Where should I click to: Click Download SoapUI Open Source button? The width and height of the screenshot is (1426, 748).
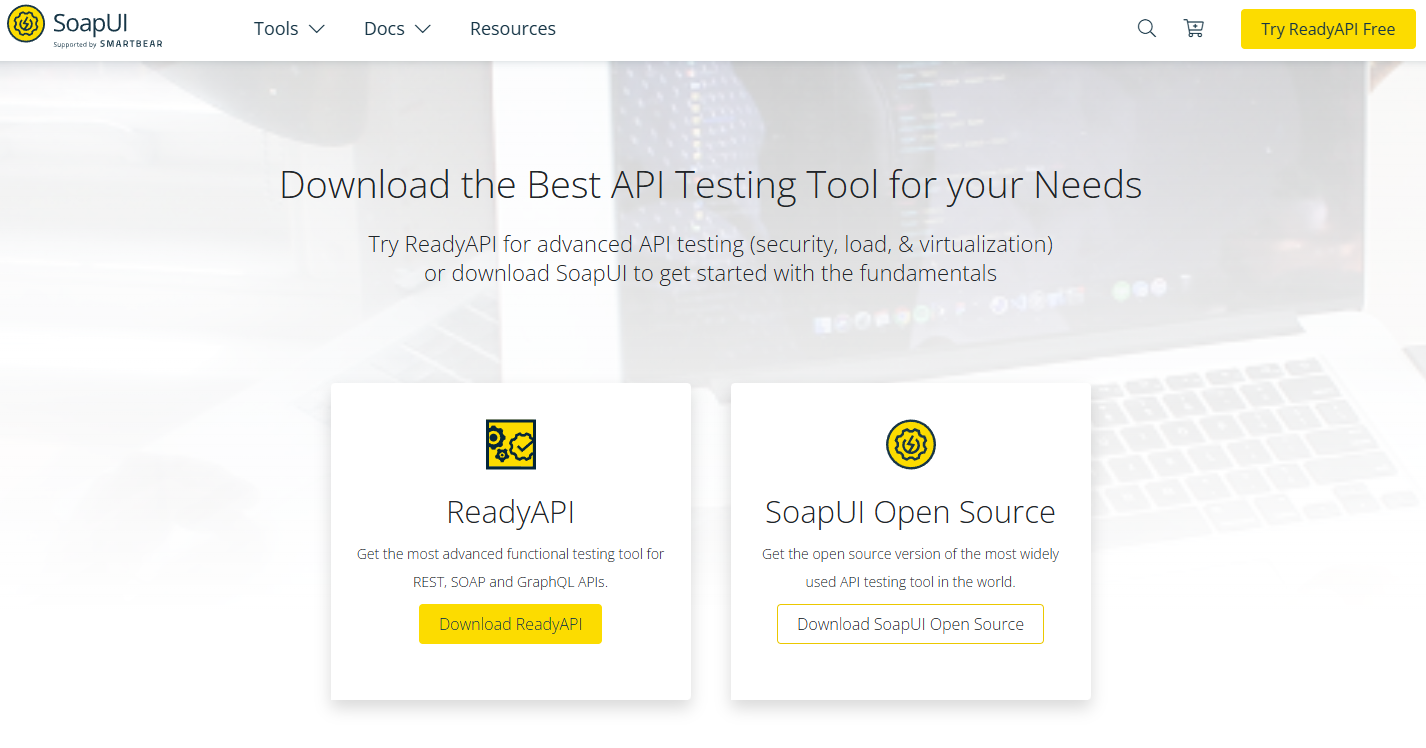pos(910,624)
